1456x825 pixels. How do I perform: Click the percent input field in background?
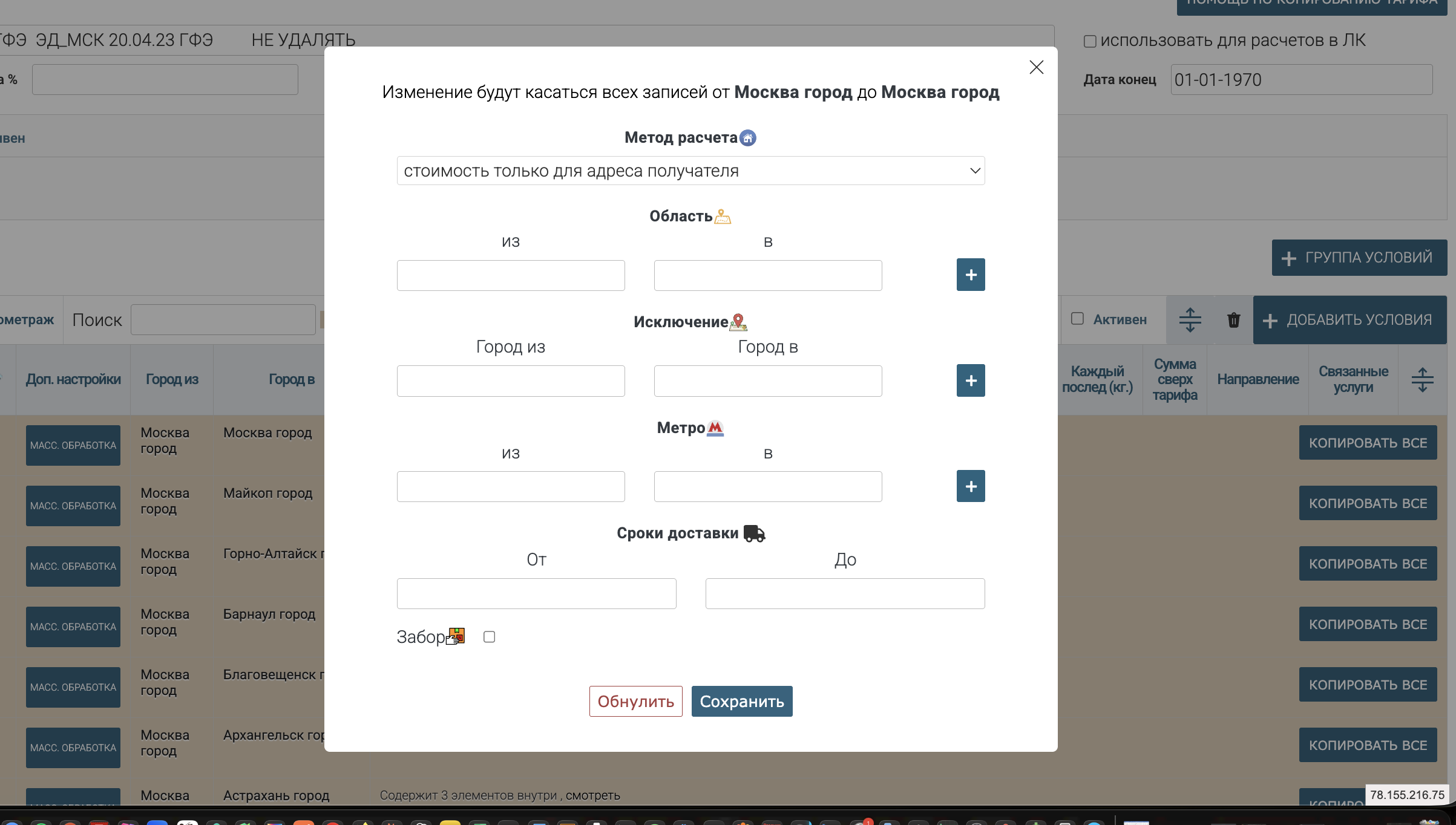pyautogui.click(x=165, y=80)
